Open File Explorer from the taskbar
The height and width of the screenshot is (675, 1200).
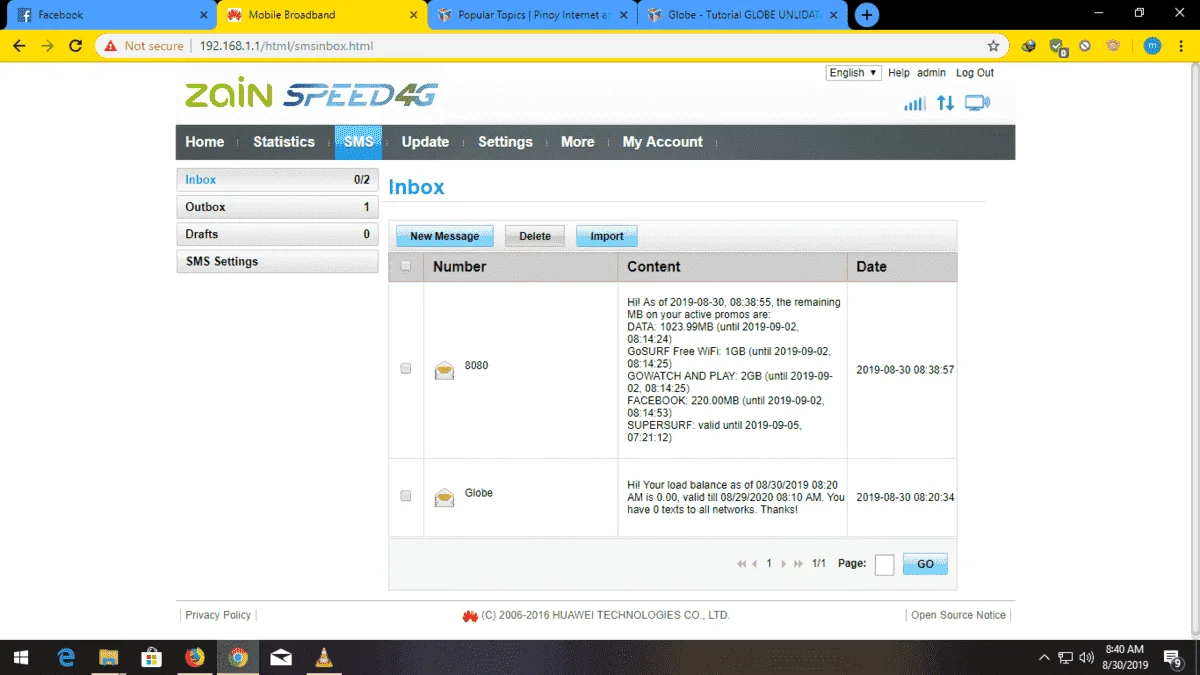coord(108,657)
